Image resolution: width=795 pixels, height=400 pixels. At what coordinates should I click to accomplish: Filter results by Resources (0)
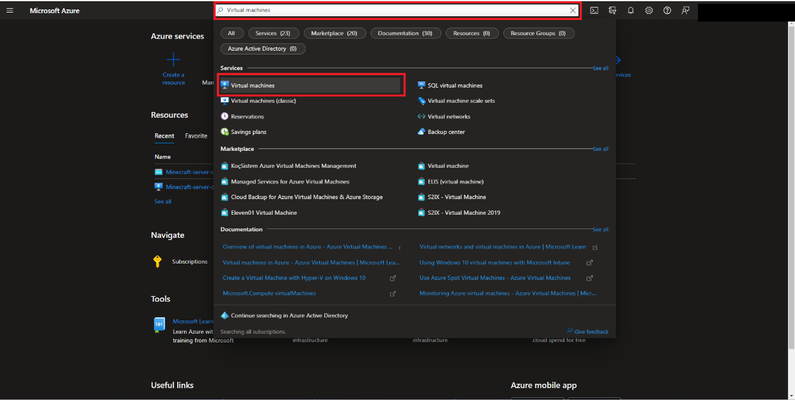(472, 33)
